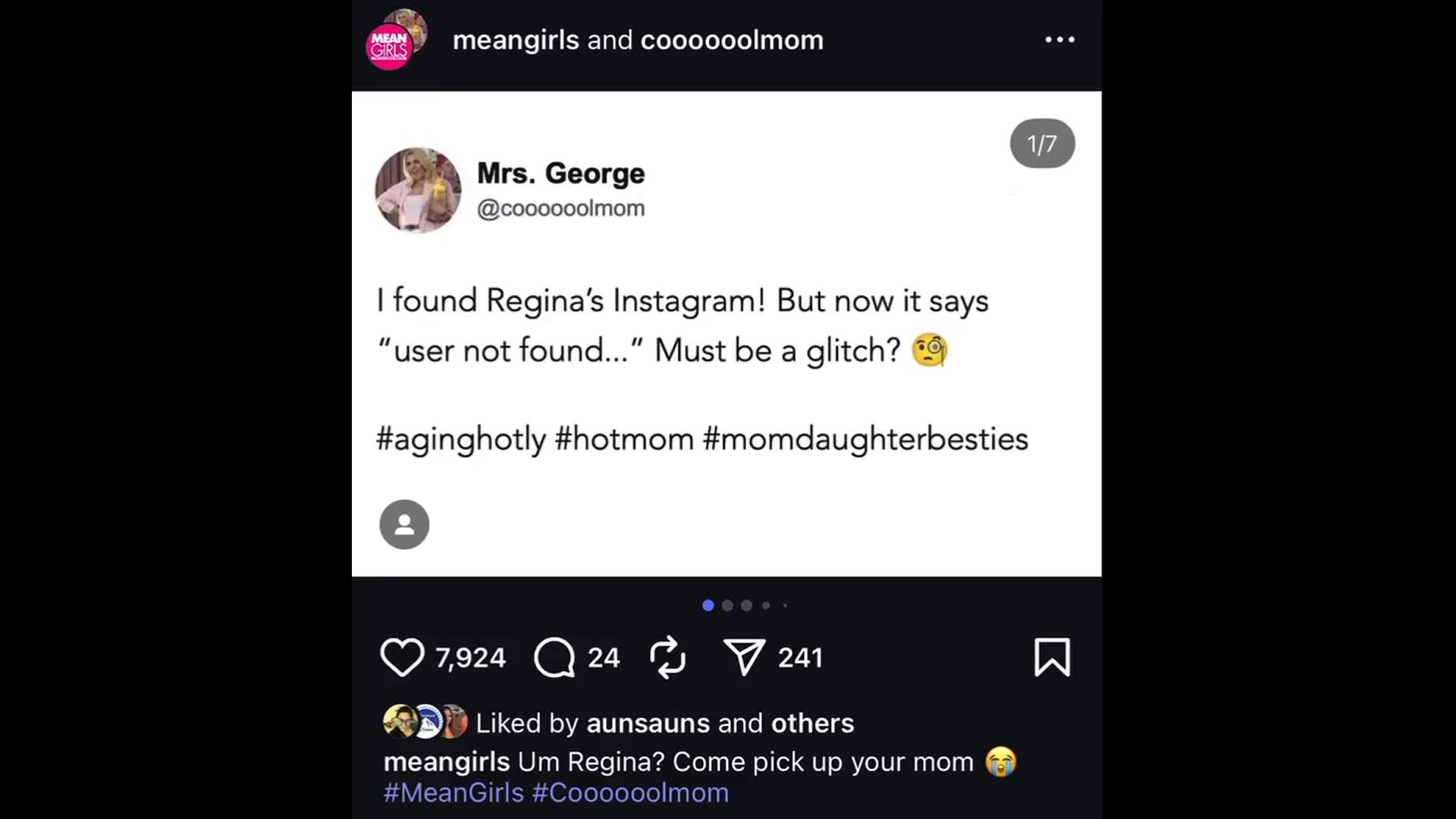Save post with the bookmark icon
The width and height of the screenshot is (1456, 819).
tap(1052, 657)
